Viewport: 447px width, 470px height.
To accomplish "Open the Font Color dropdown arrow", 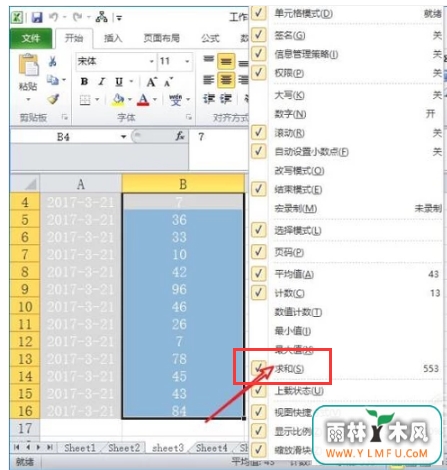I will [155, 100].
